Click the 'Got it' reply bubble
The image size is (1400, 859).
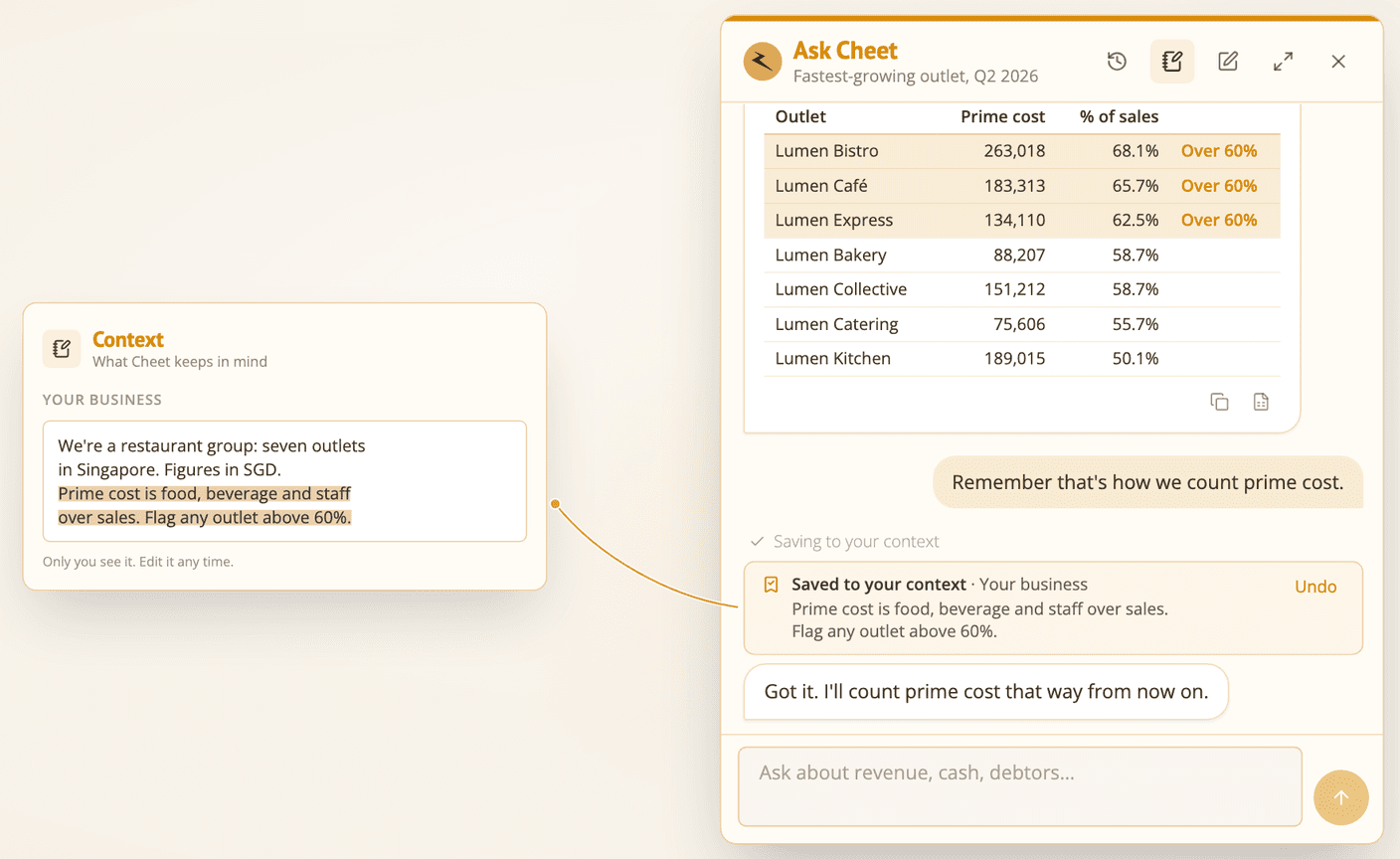(x=985, y=692)
